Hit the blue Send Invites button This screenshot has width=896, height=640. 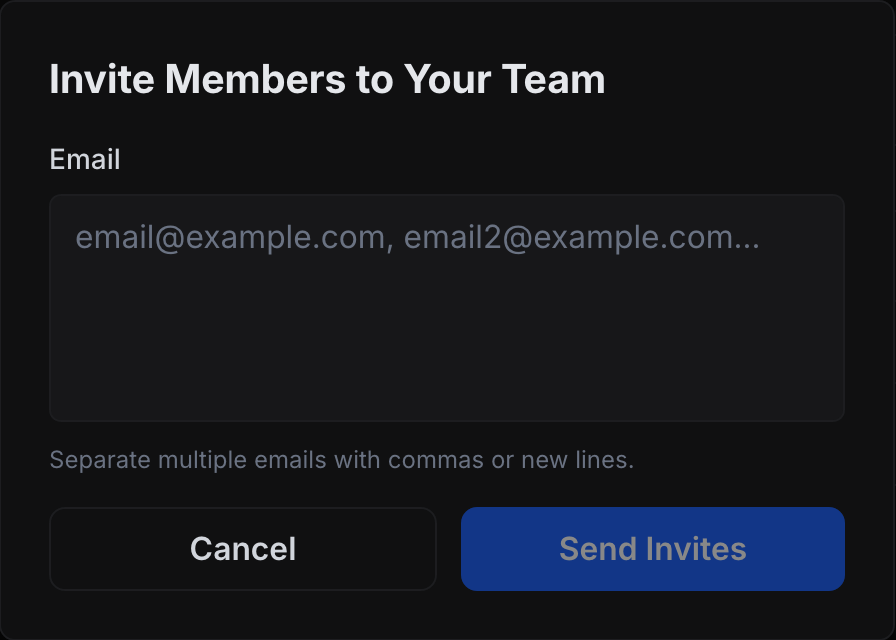652,549
